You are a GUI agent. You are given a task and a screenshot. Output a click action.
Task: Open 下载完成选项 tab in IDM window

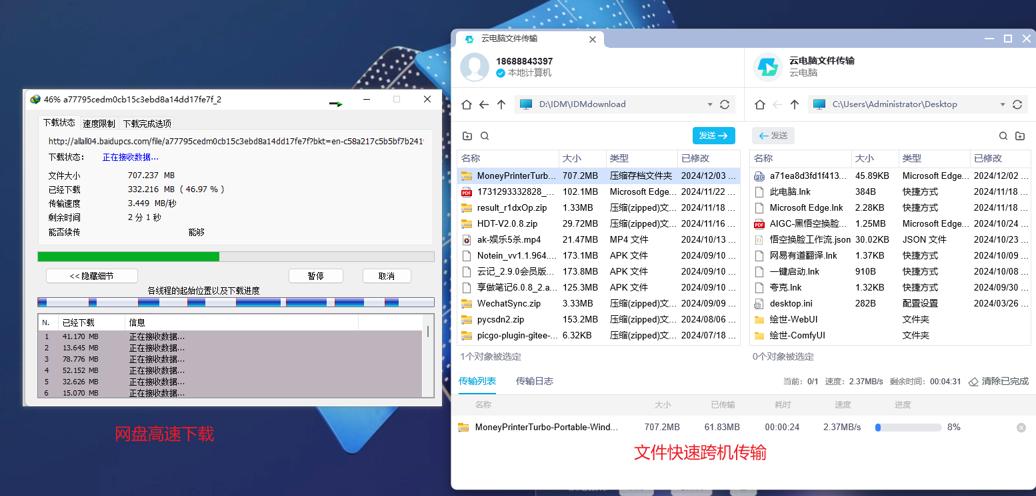147,124
